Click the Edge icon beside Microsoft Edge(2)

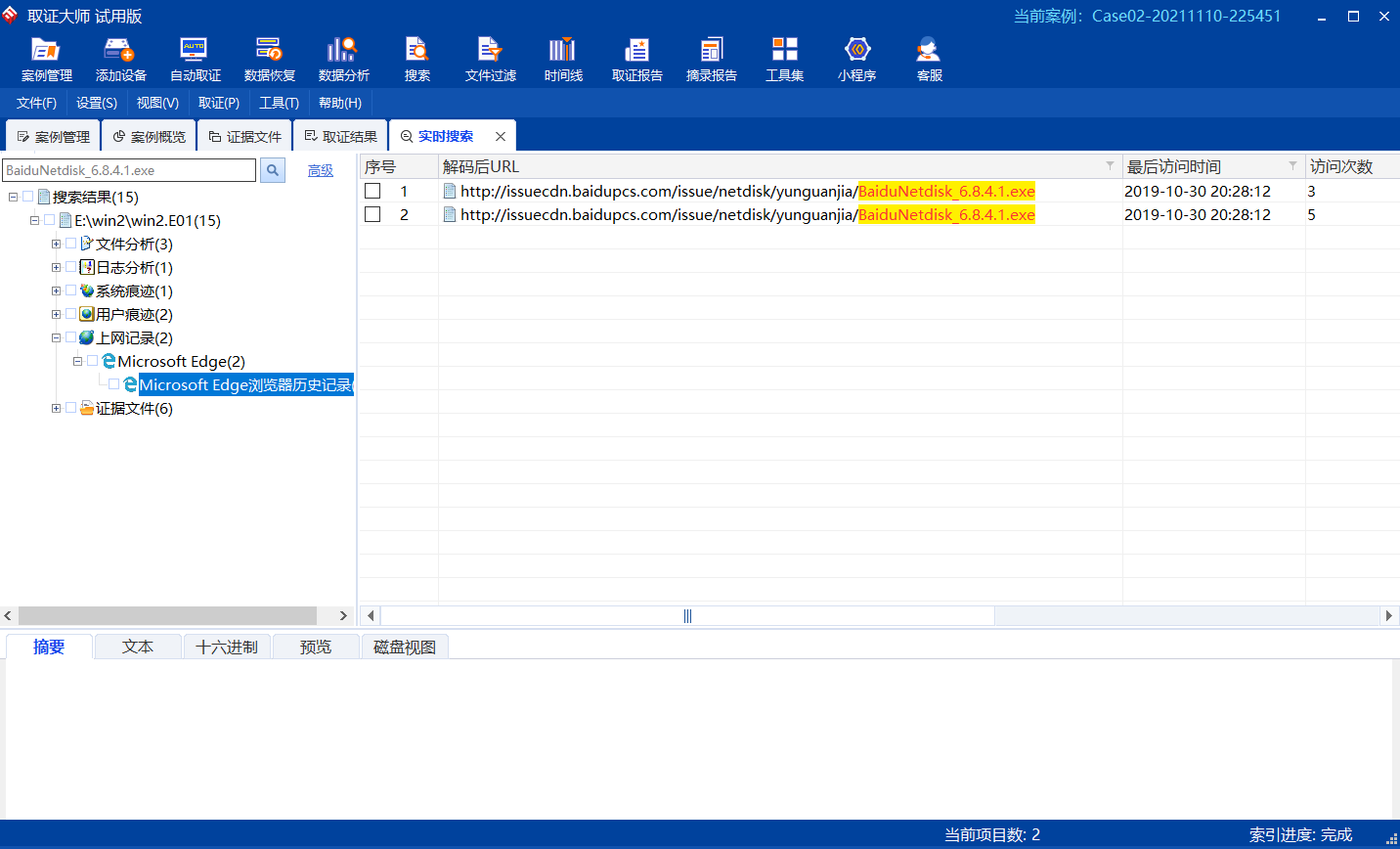pos(109,361)
